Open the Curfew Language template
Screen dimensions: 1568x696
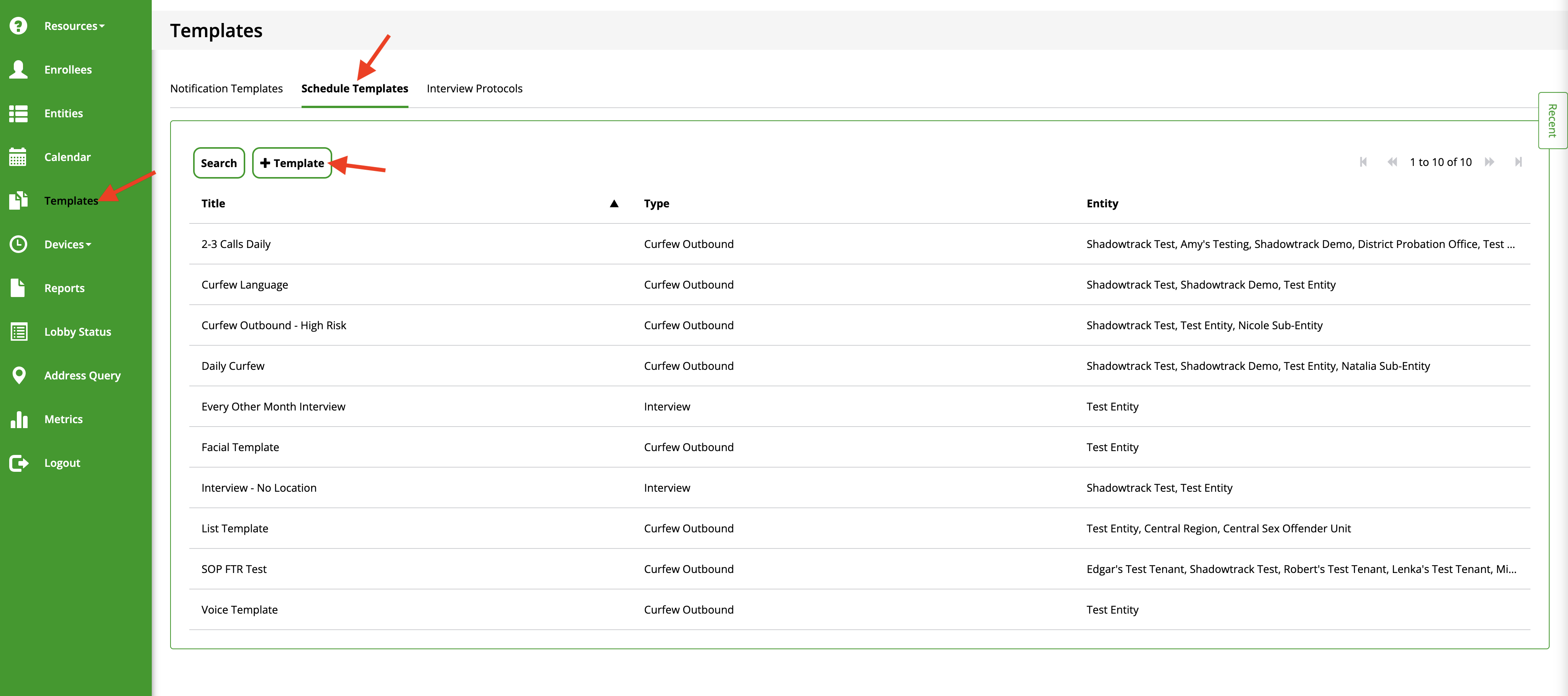coord(245,285)
